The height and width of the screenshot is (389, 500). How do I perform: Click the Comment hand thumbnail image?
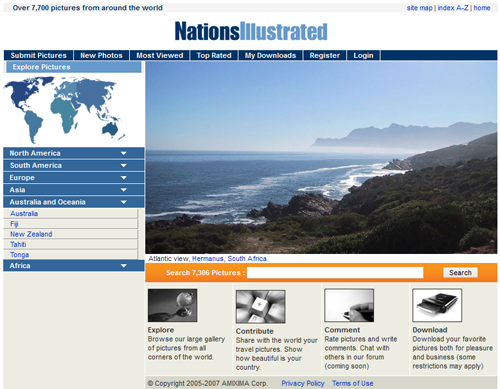pos(349,305)
